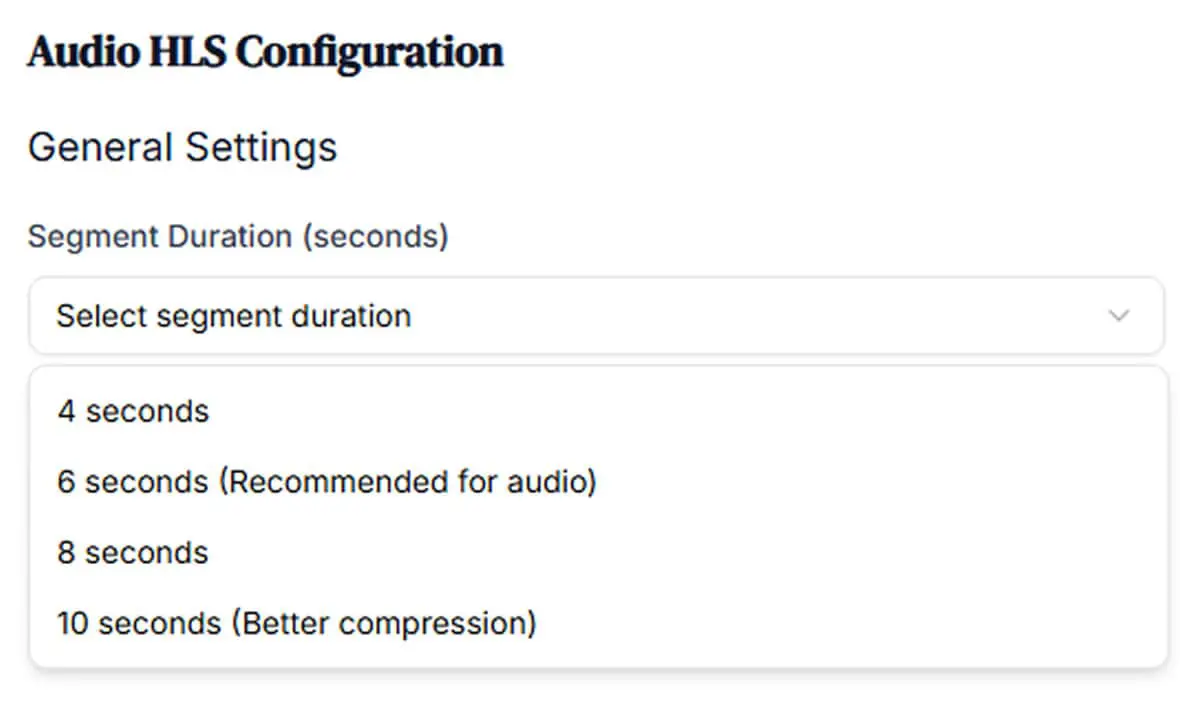
Task: Click the 'Recommended for audio' note in the list
Action: pyautogui.click(x=407, y=482)
